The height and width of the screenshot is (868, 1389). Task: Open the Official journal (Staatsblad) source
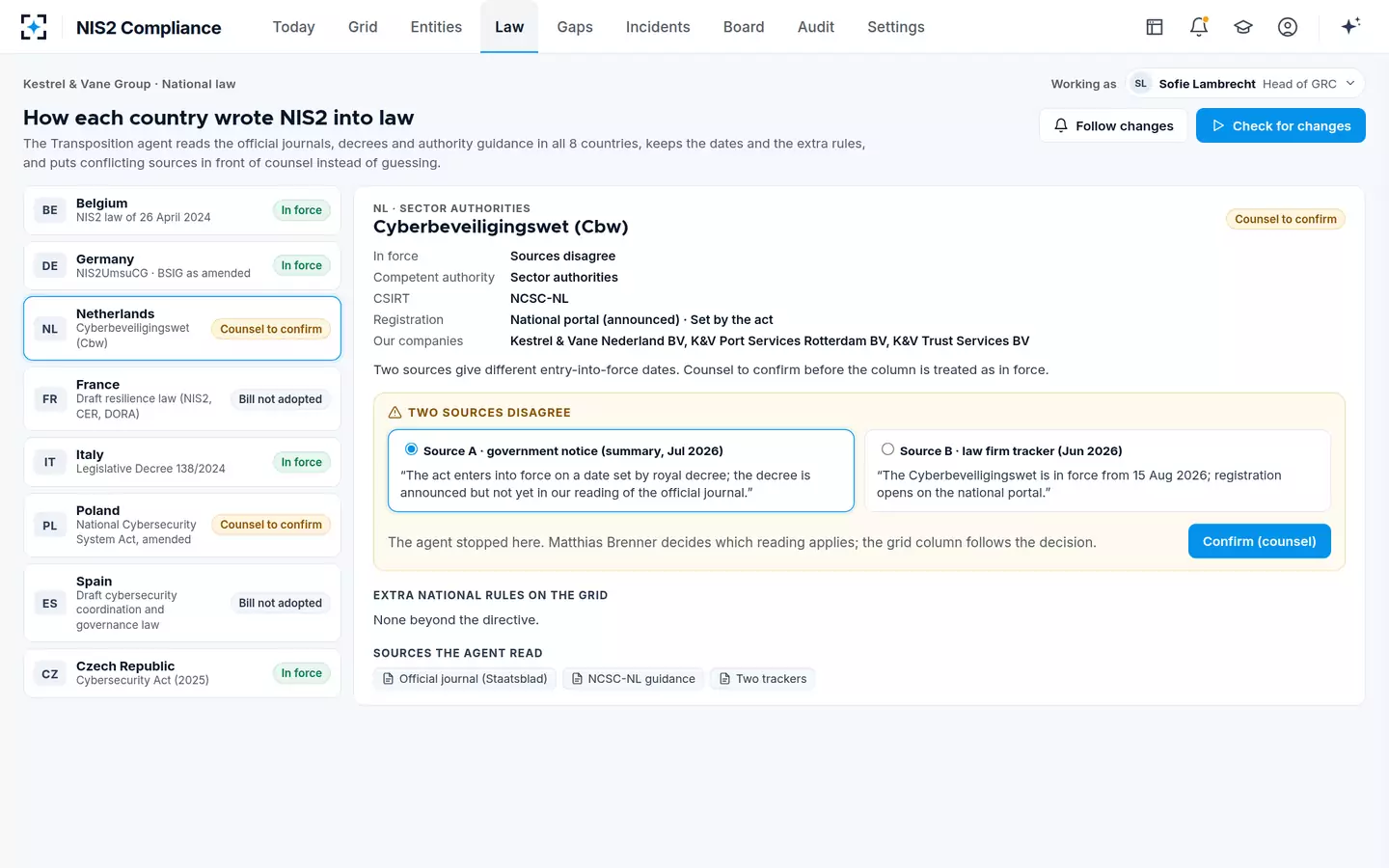coord(465,679)
